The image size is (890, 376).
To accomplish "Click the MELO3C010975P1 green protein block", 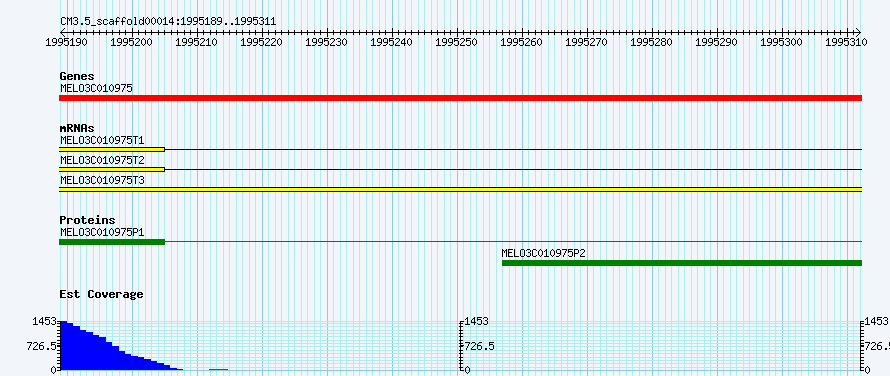I will (112, 242).
